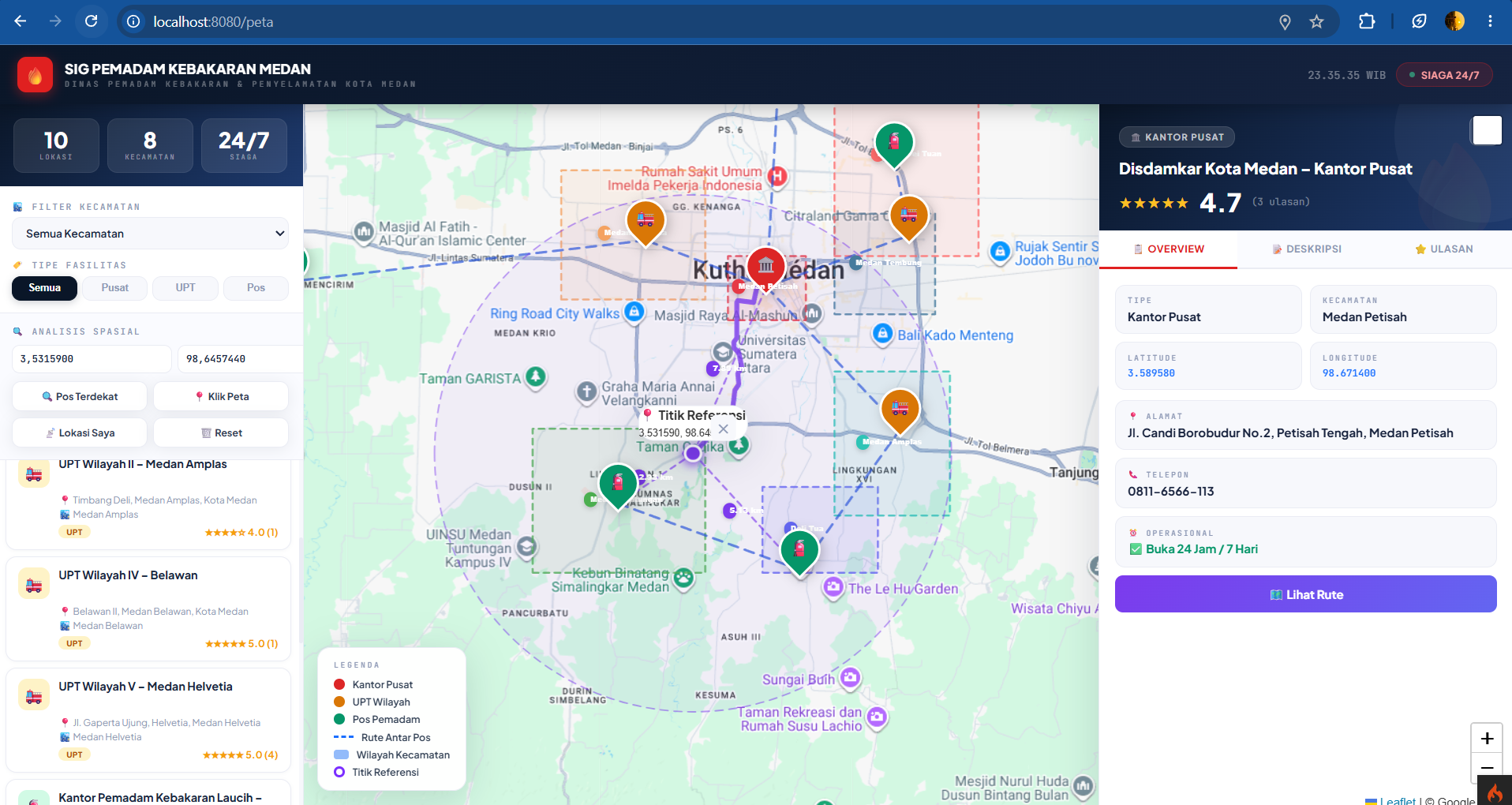Image resolution: width=1512 pixels, height=805 pixels.
Task: Click the hospital icon by Rumah Sakit Umum
Action: (x=777, y=177)
